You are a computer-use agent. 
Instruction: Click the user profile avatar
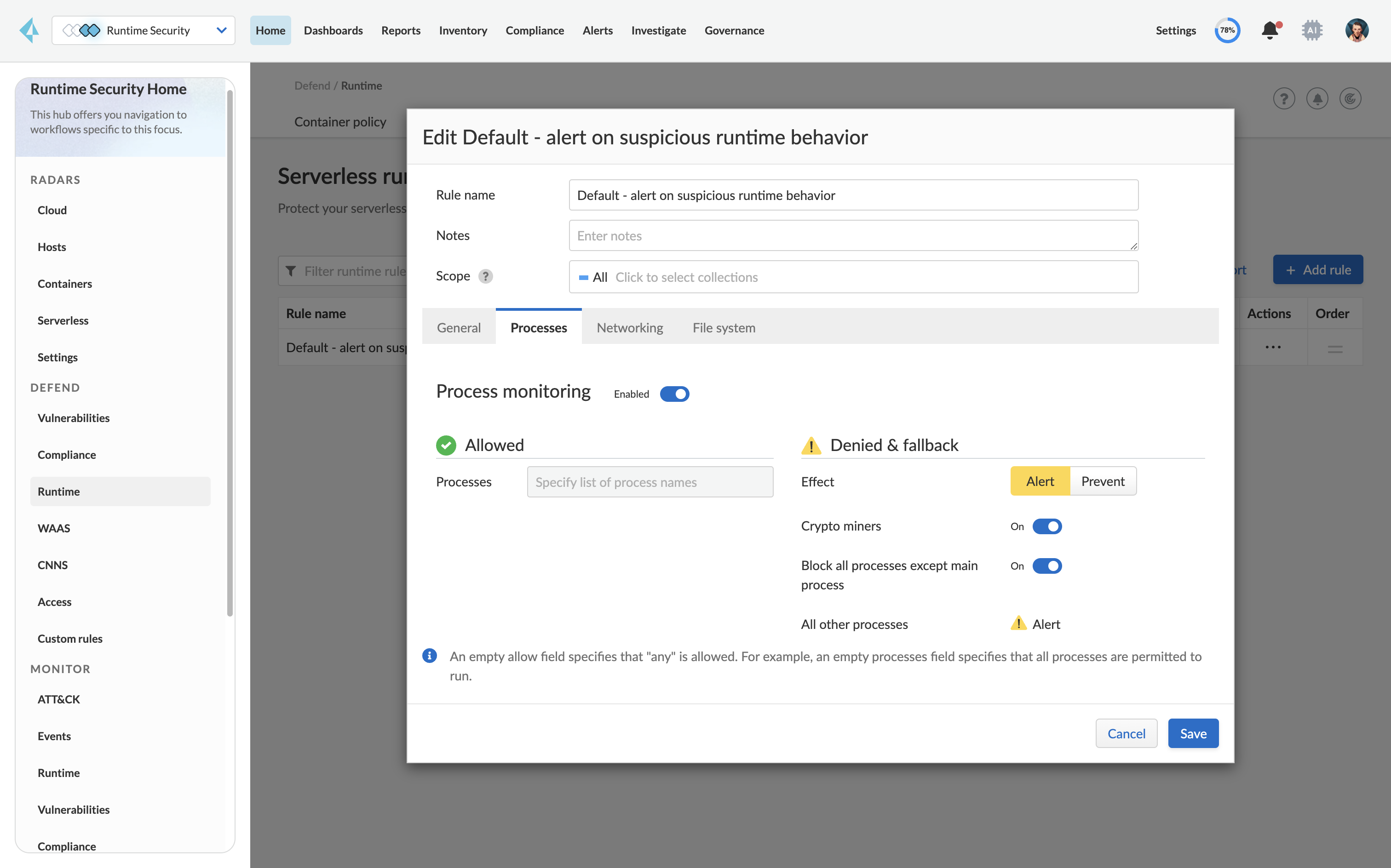[x=1356, y=30]
